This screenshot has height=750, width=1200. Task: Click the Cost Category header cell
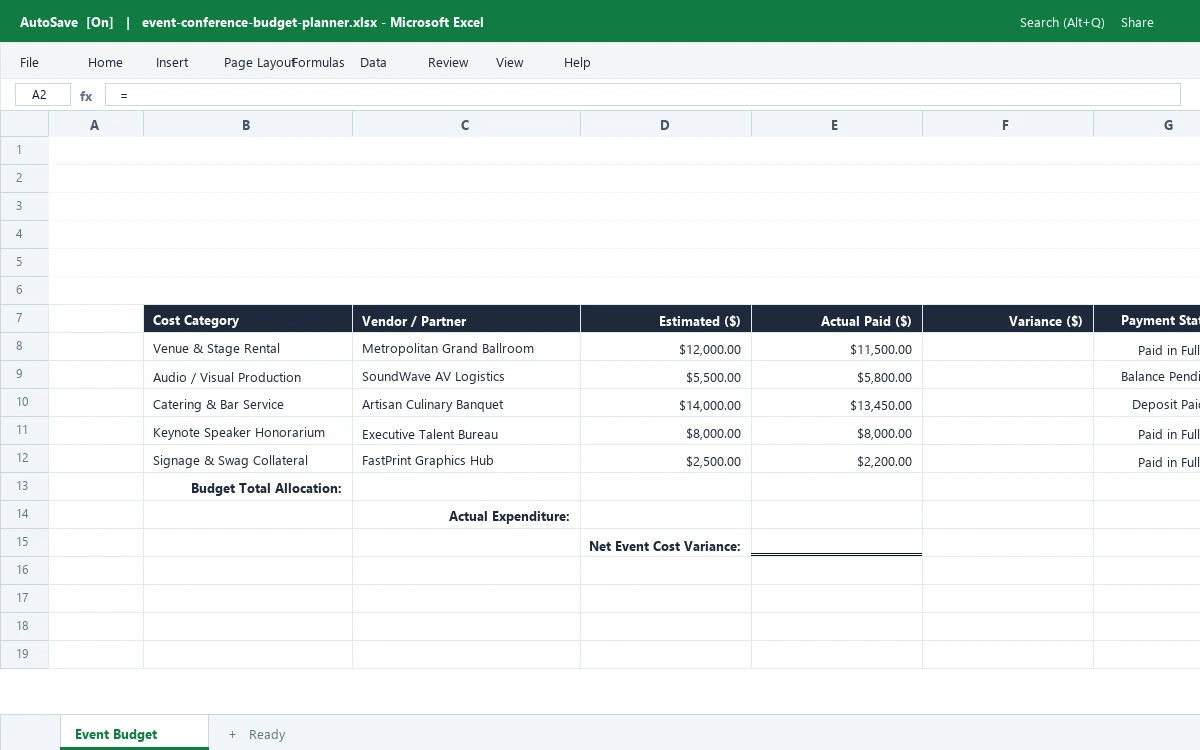point(248,319)
